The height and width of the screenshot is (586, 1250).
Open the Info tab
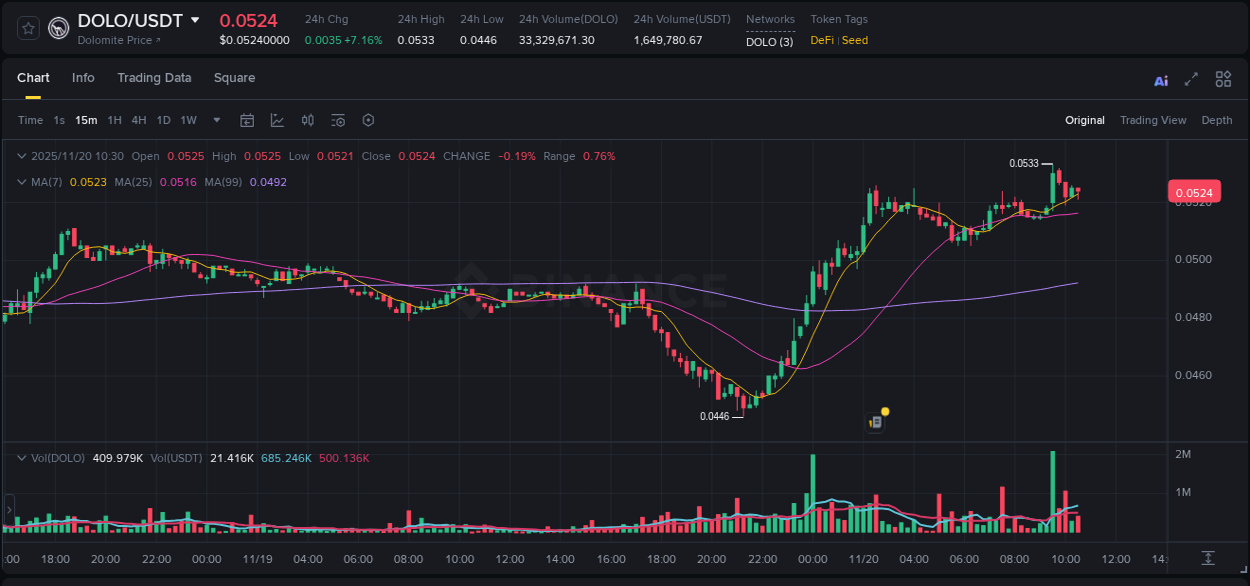click(83, 78)
